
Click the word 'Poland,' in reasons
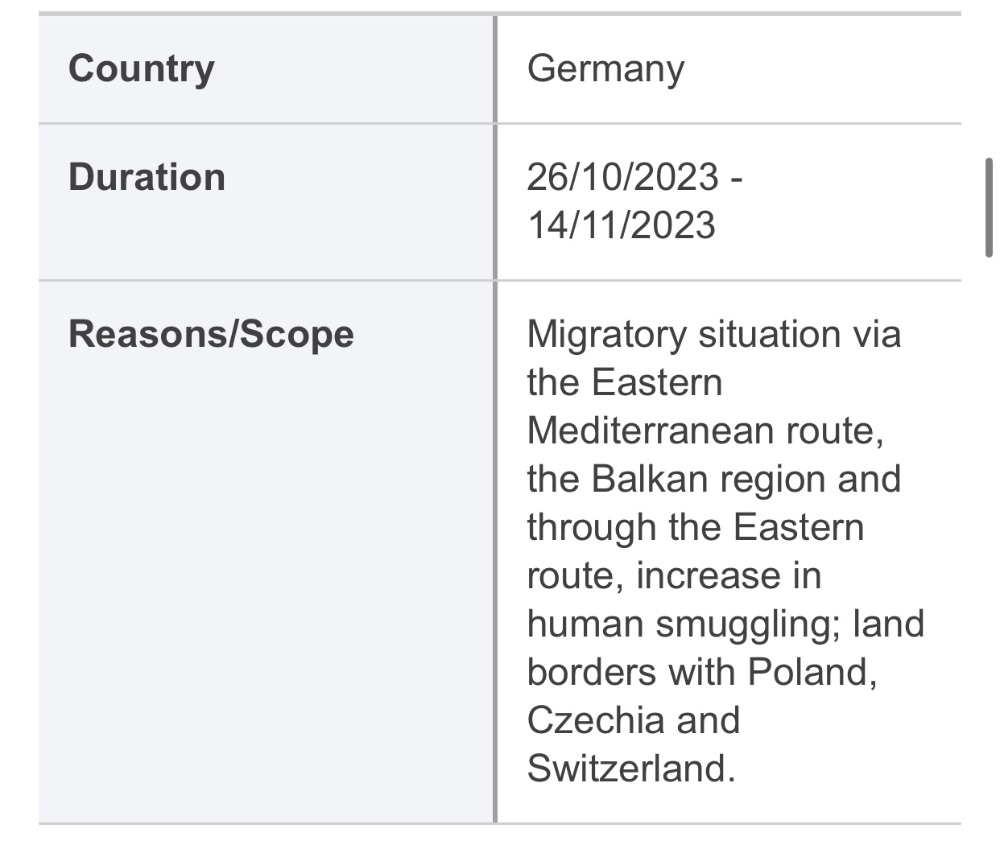point(812,672)
